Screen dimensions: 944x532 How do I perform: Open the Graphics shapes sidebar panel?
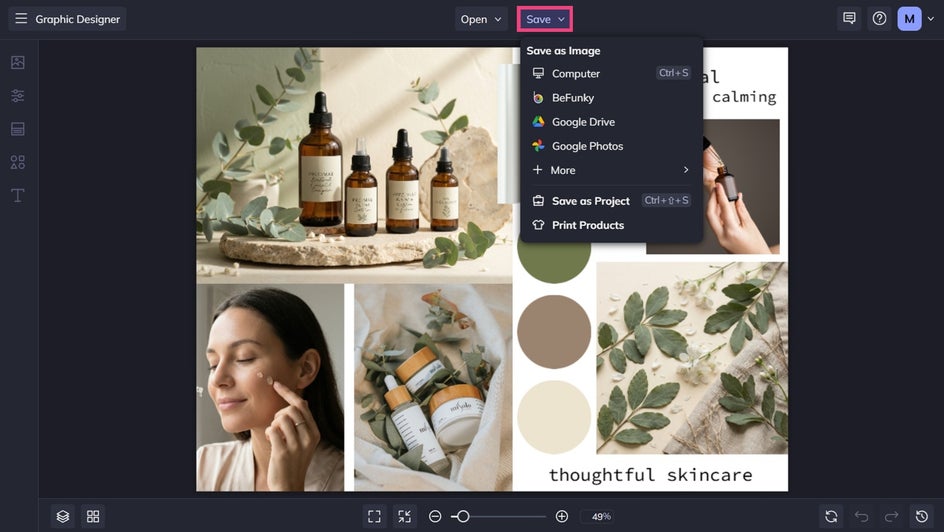(x=18, y=162)
